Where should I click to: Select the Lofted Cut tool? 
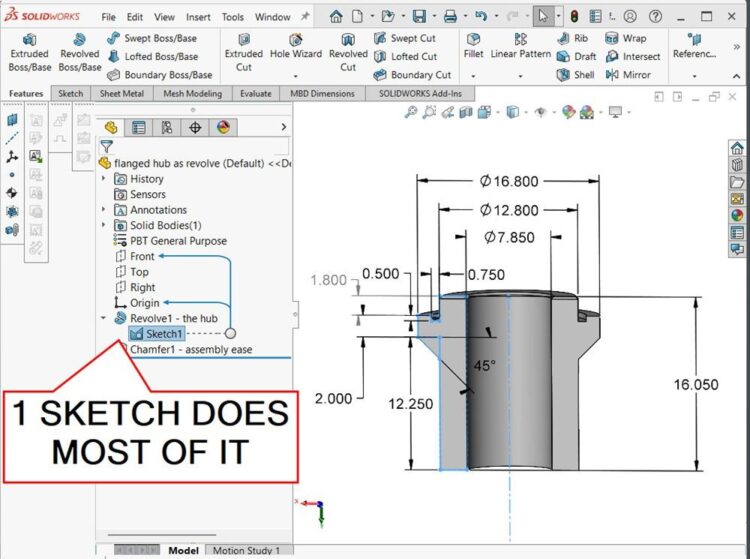[x=405, y=56]
